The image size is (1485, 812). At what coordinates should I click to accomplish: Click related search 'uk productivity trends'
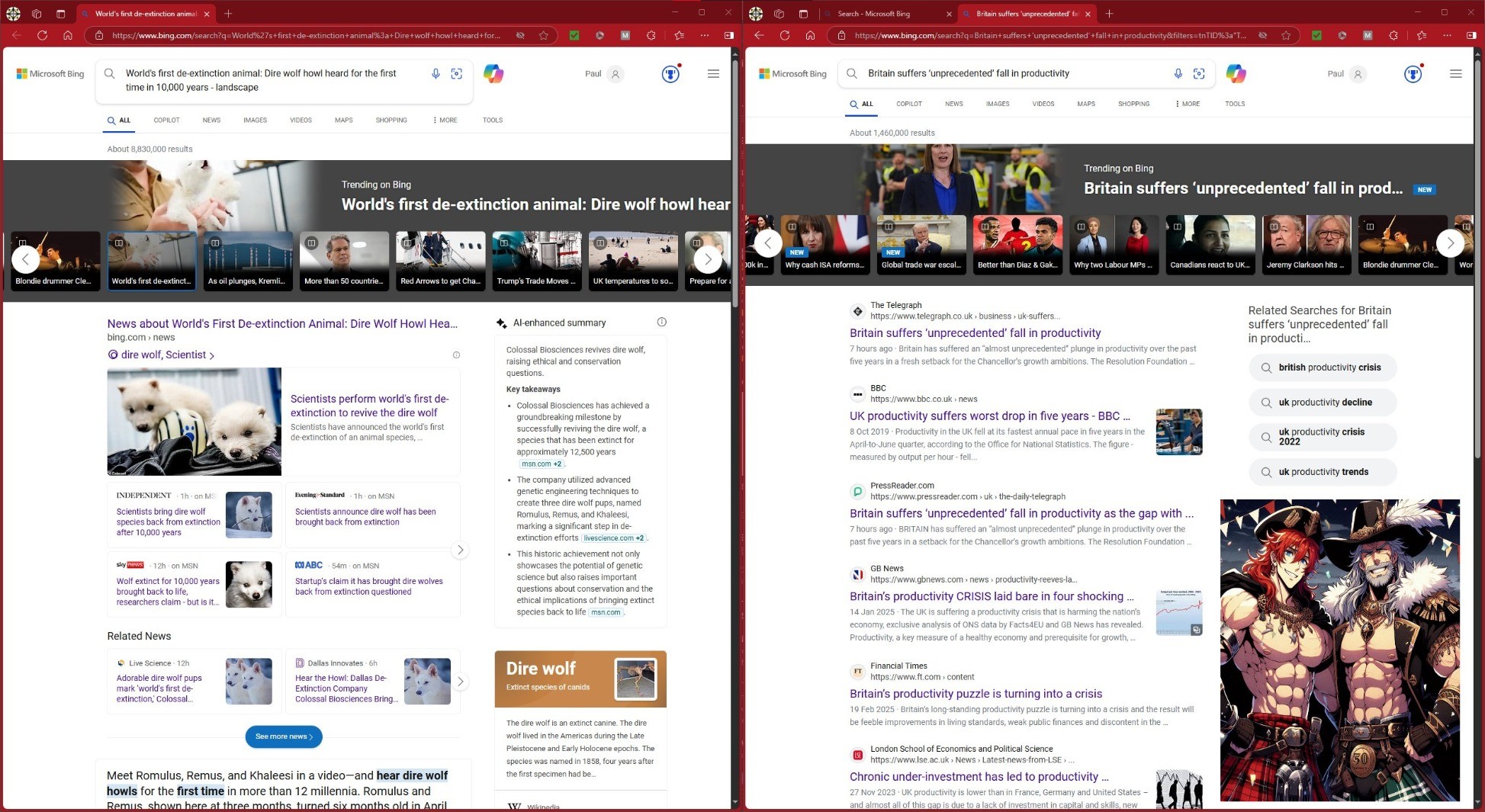coord(1323,472)
